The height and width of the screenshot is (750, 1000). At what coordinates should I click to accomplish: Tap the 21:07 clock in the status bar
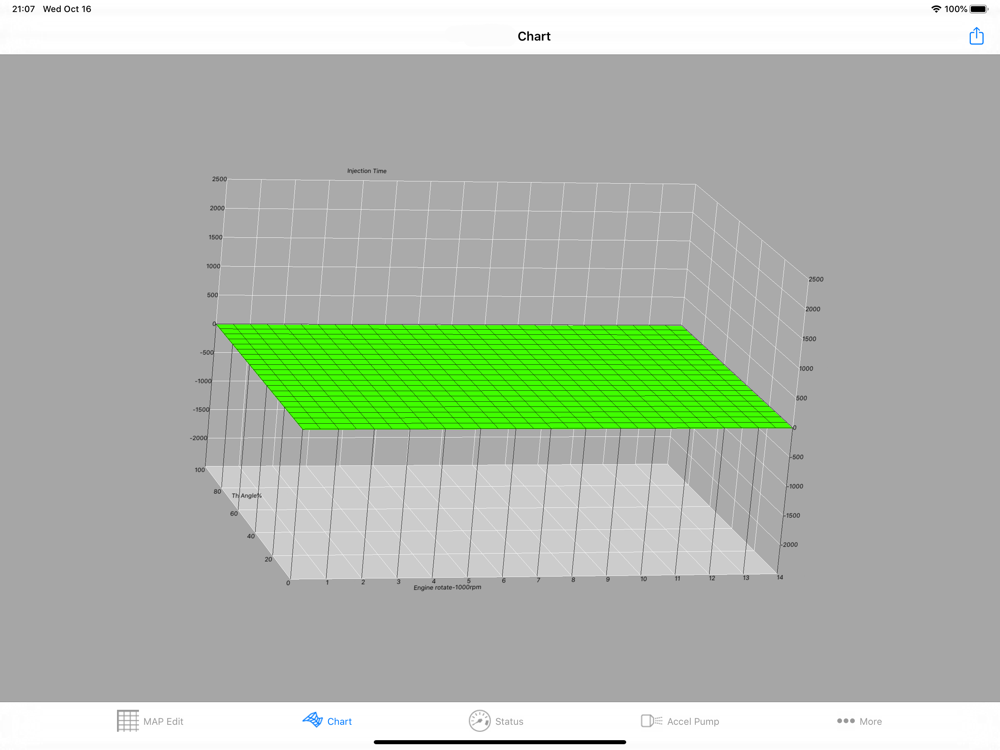[24, 9]
